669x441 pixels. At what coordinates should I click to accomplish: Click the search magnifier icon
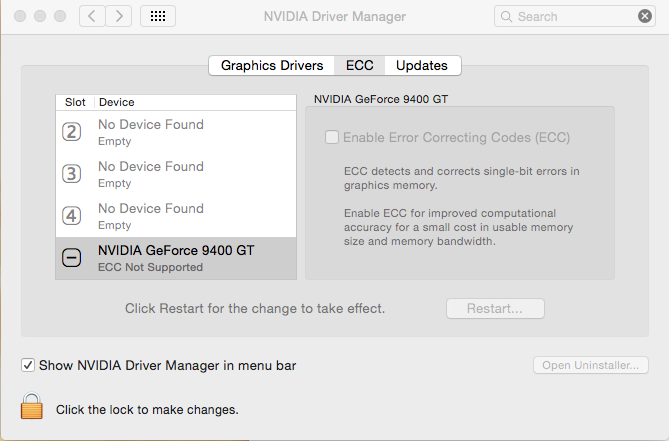[x=506, y=17]
